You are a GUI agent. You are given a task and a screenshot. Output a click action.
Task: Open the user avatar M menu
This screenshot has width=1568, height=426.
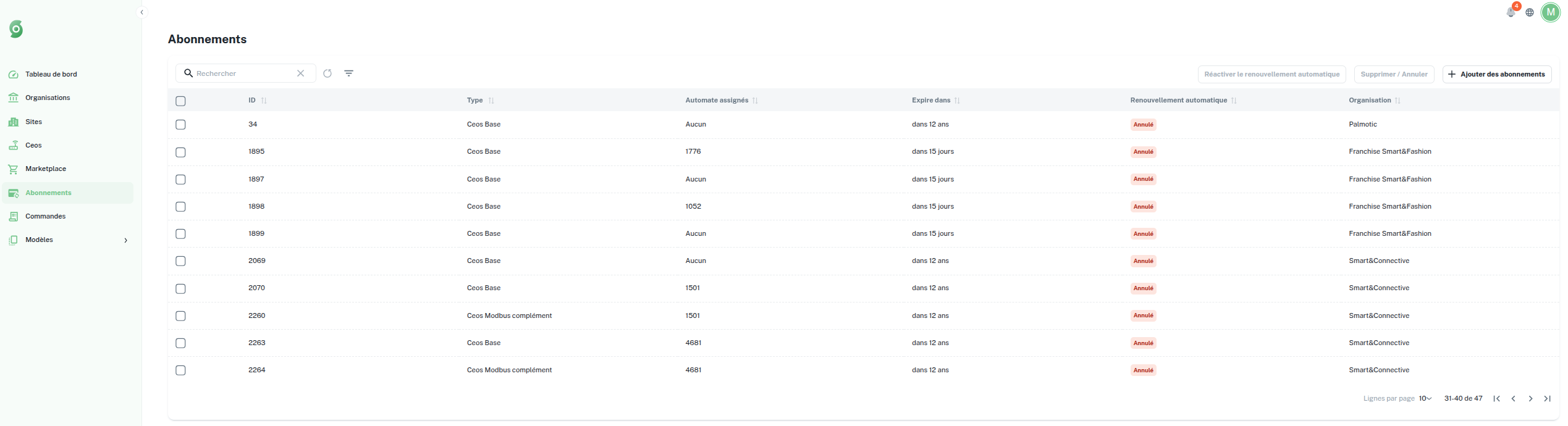(1551, 12)
